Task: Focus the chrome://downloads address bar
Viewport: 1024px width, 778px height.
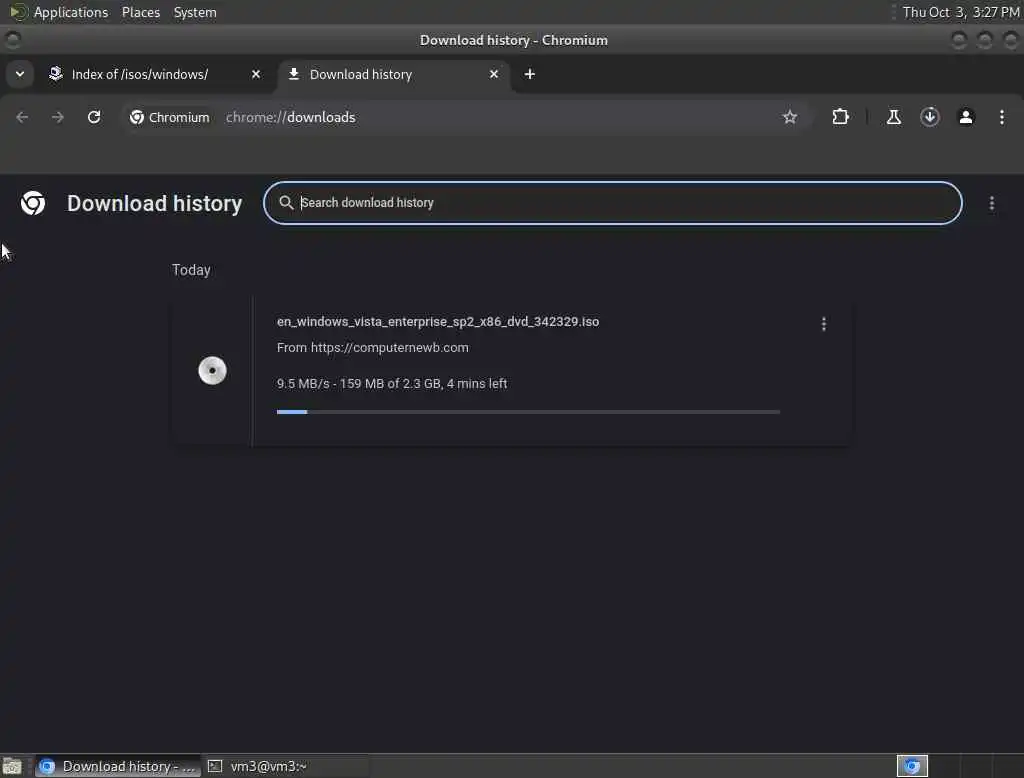Action: (291, 117)
